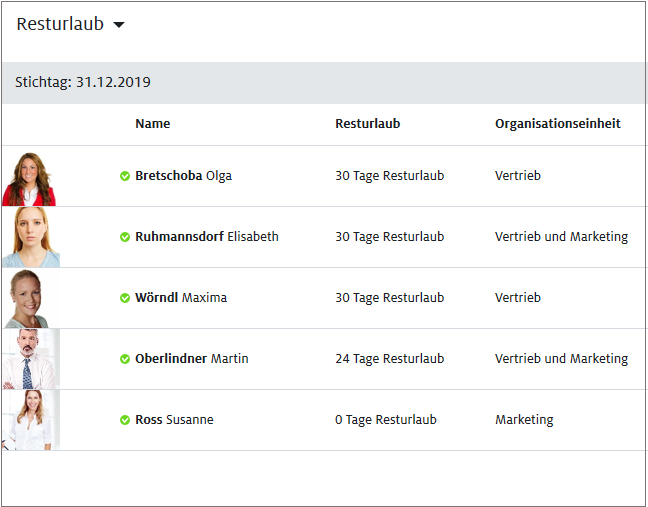Image resolution: width=648 pixels, height=507 pixels.
Task: Click green check icon next to Wörndl Maxima
Action: click(125, 298)
